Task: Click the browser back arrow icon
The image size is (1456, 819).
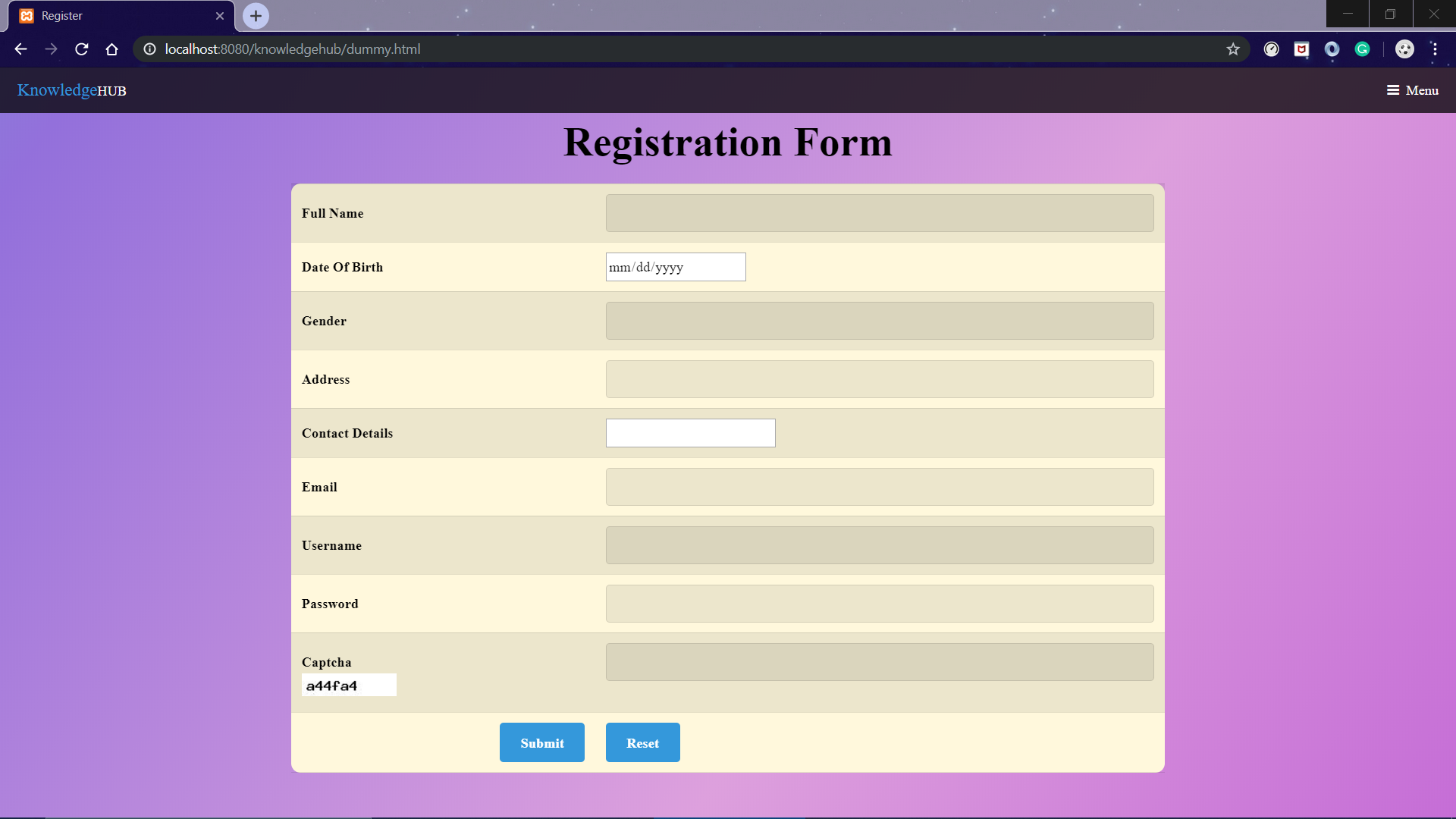Action: [x=20, y=49]
